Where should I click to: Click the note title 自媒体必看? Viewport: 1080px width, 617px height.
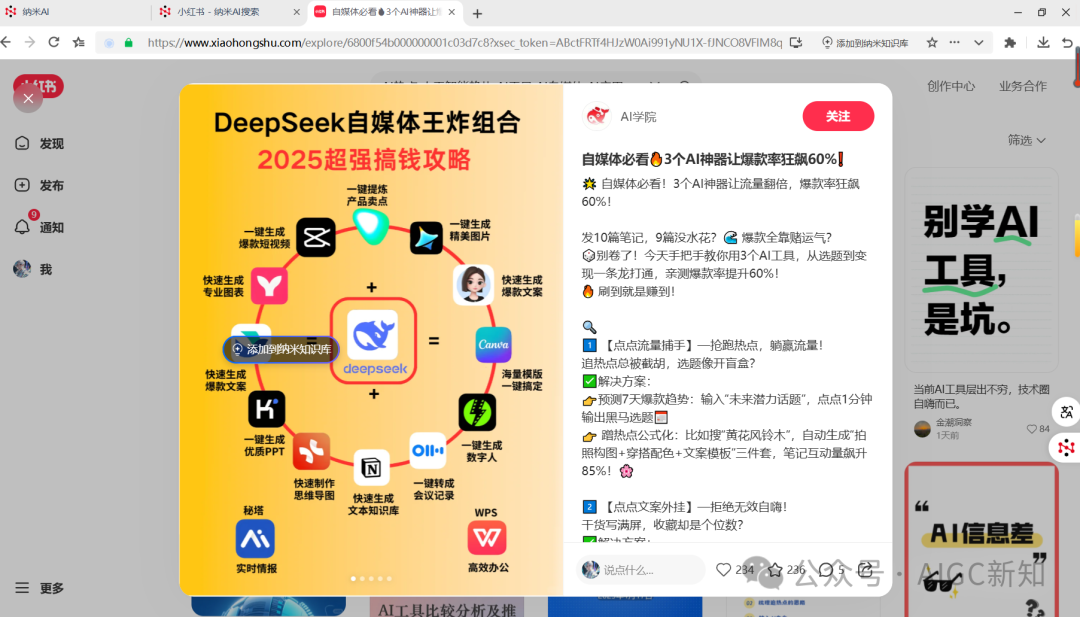pyautogui.click(x=713, y=159)
